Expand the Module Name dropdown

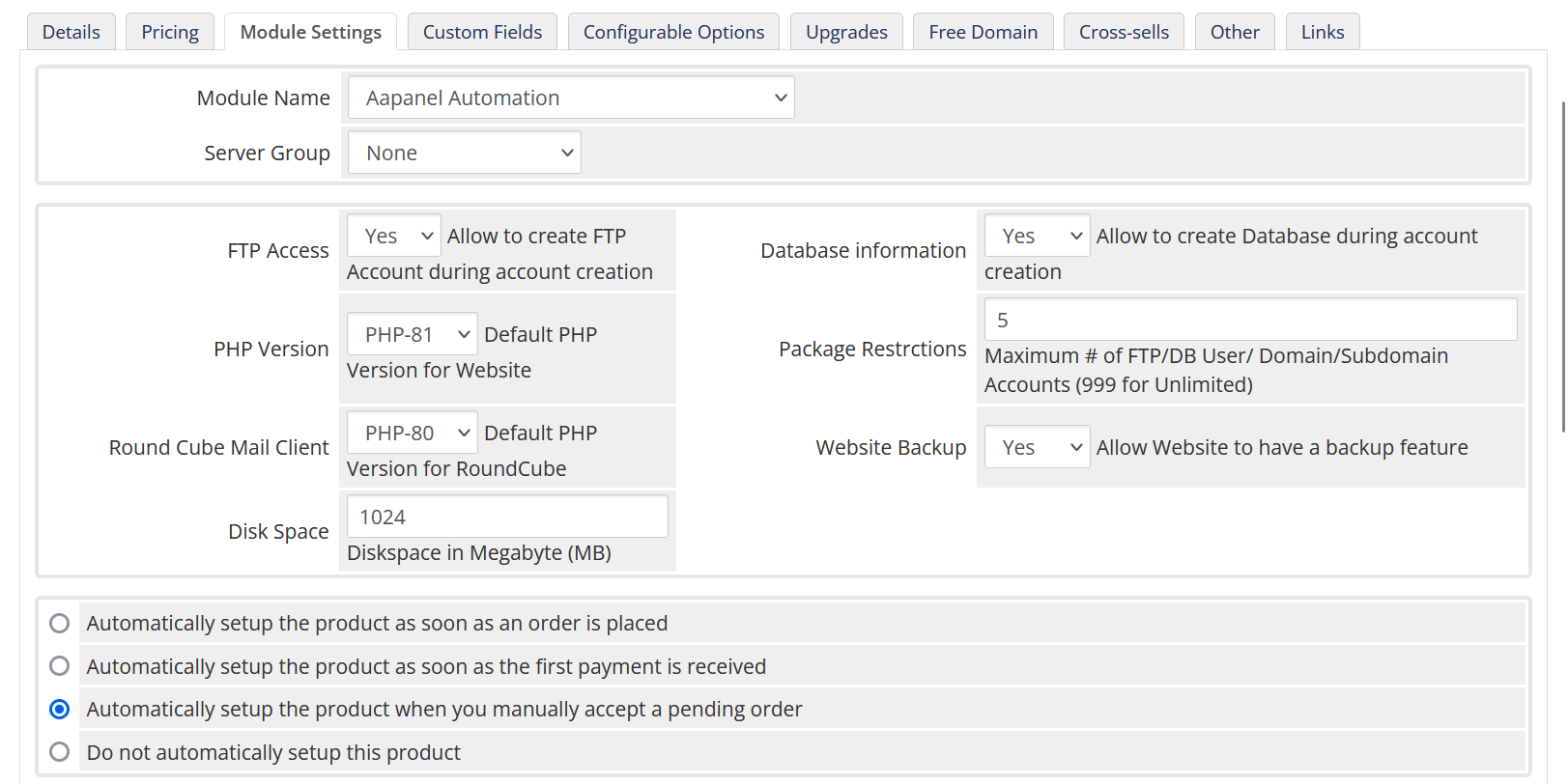[x=571, y=98]
